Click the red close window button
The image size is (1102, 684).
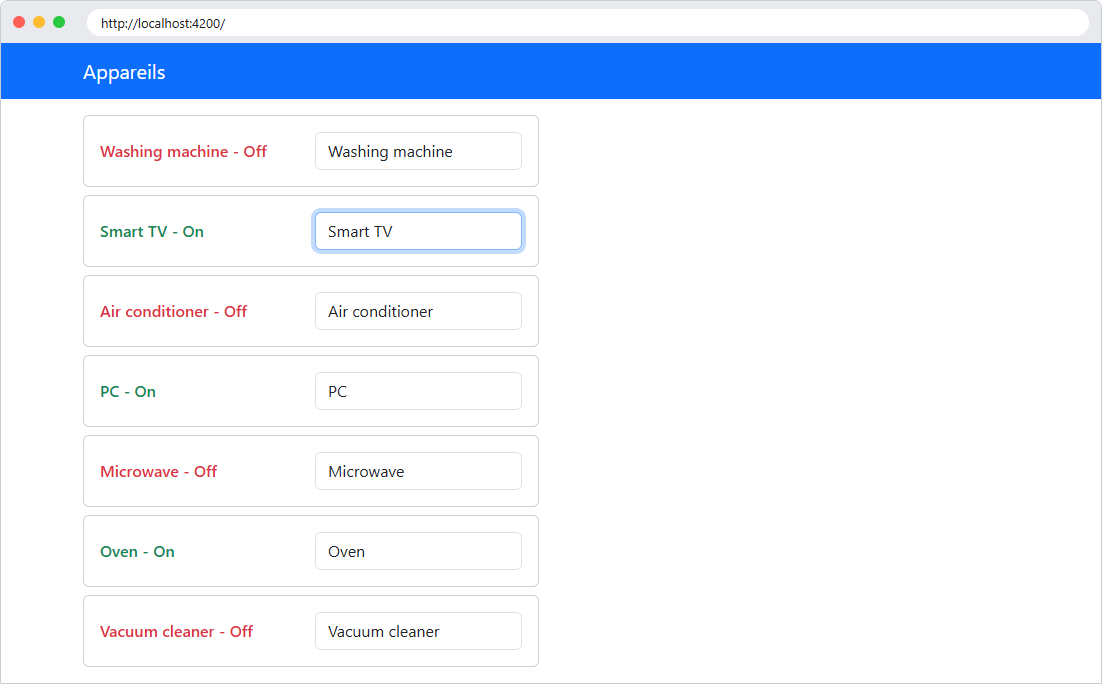point(19,22)
